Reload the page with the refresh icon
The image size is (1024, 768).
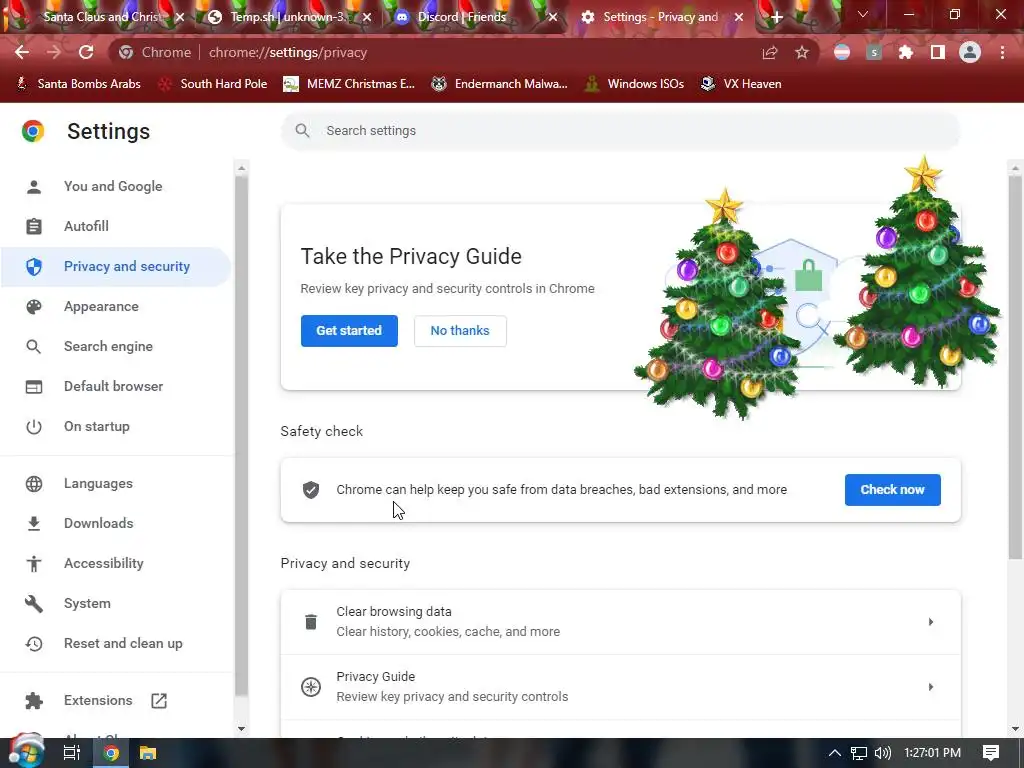tap(86, 52)
